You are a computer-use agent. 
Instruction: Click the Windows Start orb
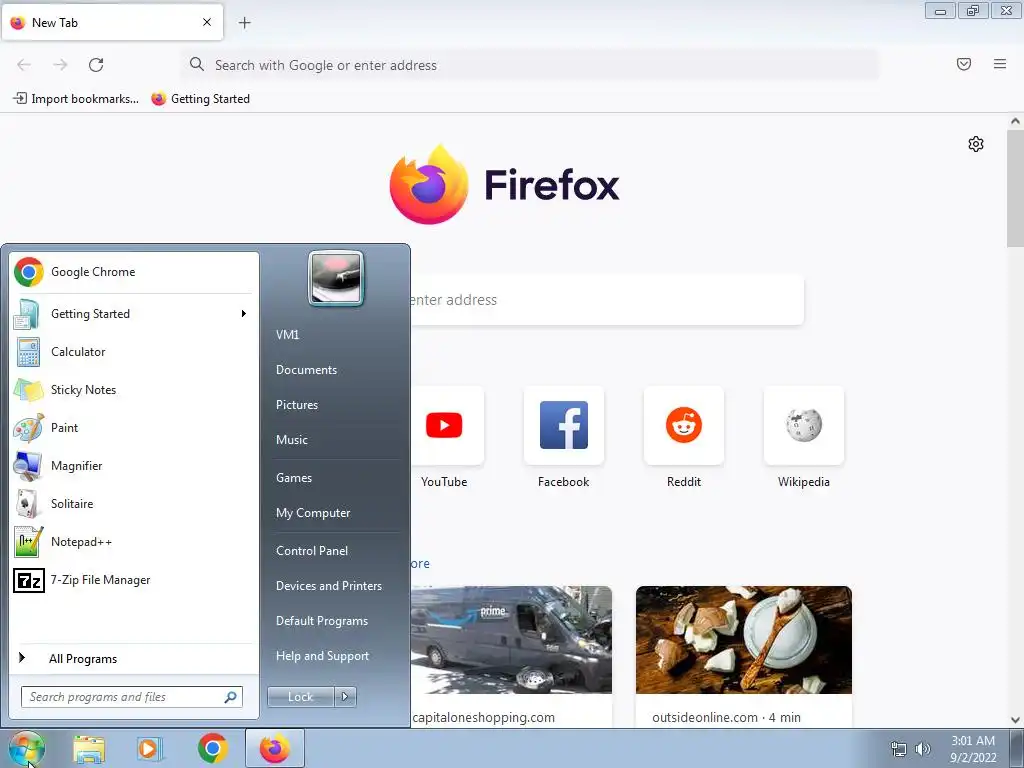(27, 748)
